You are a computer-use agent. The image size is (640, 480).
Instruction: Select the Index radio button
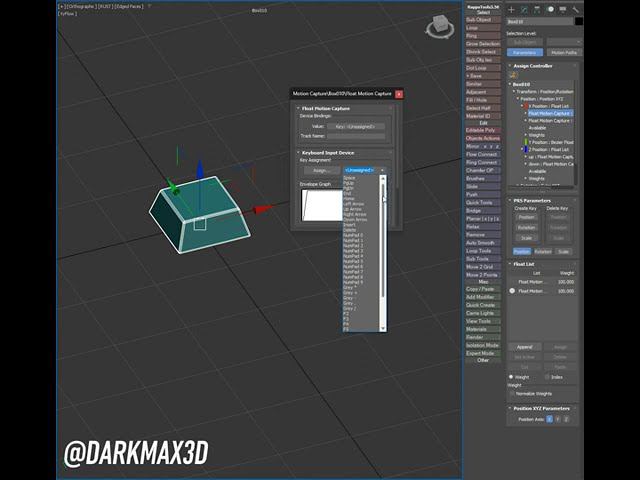point(547,377)
